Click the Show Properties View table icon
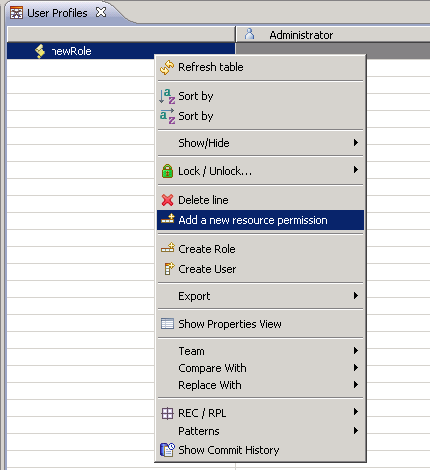This screenshot has width=430, height=470. (x=167, y=324)
